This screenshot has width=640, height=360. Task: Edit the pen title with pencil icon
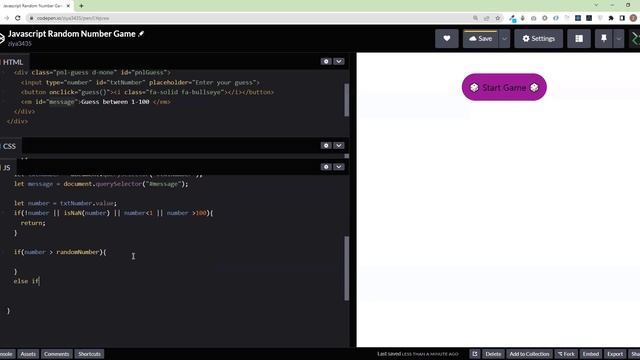coord(141,34)
